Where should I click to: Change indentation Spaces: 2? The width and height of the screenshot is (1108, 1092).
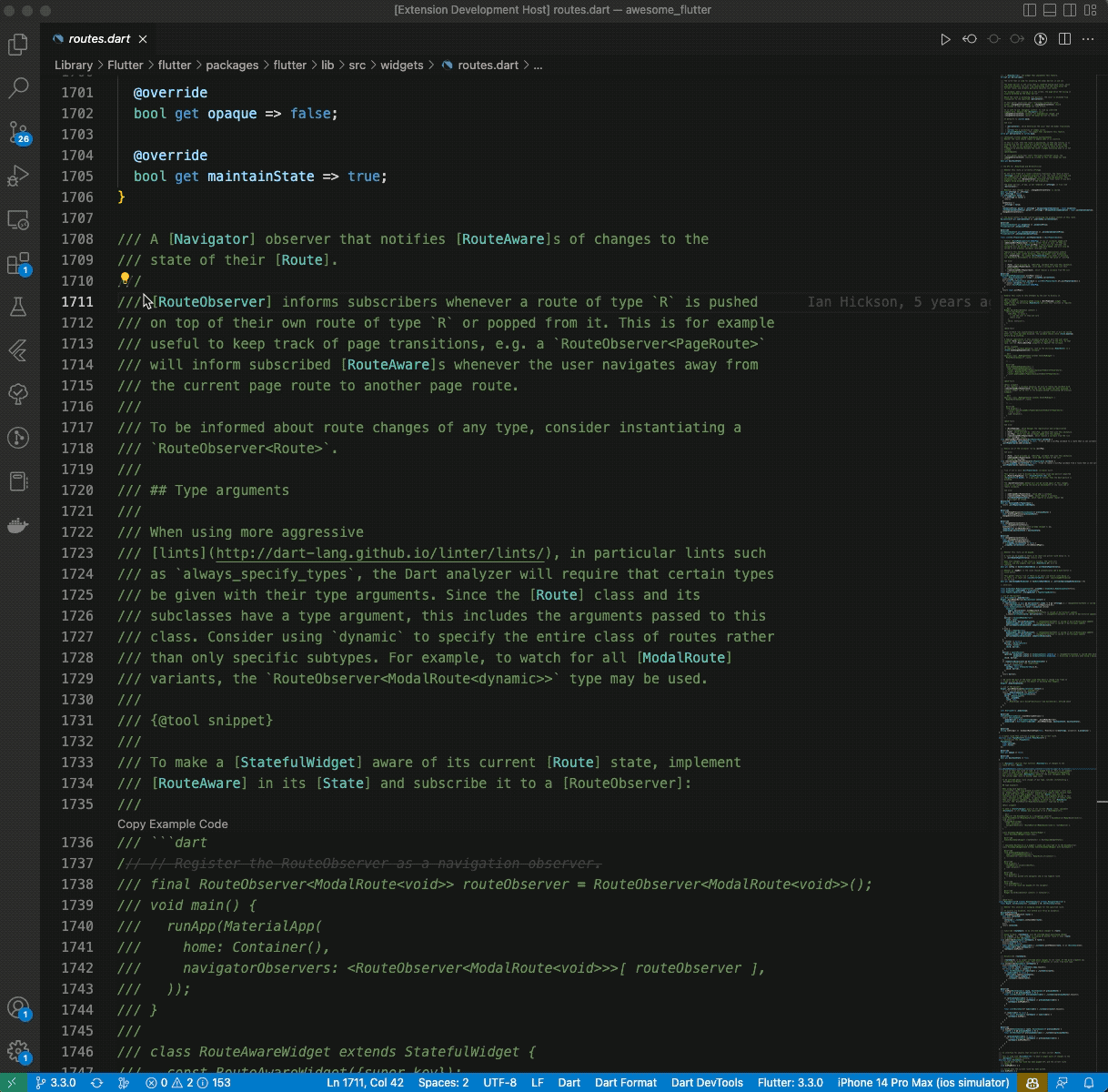(444, 1083)
